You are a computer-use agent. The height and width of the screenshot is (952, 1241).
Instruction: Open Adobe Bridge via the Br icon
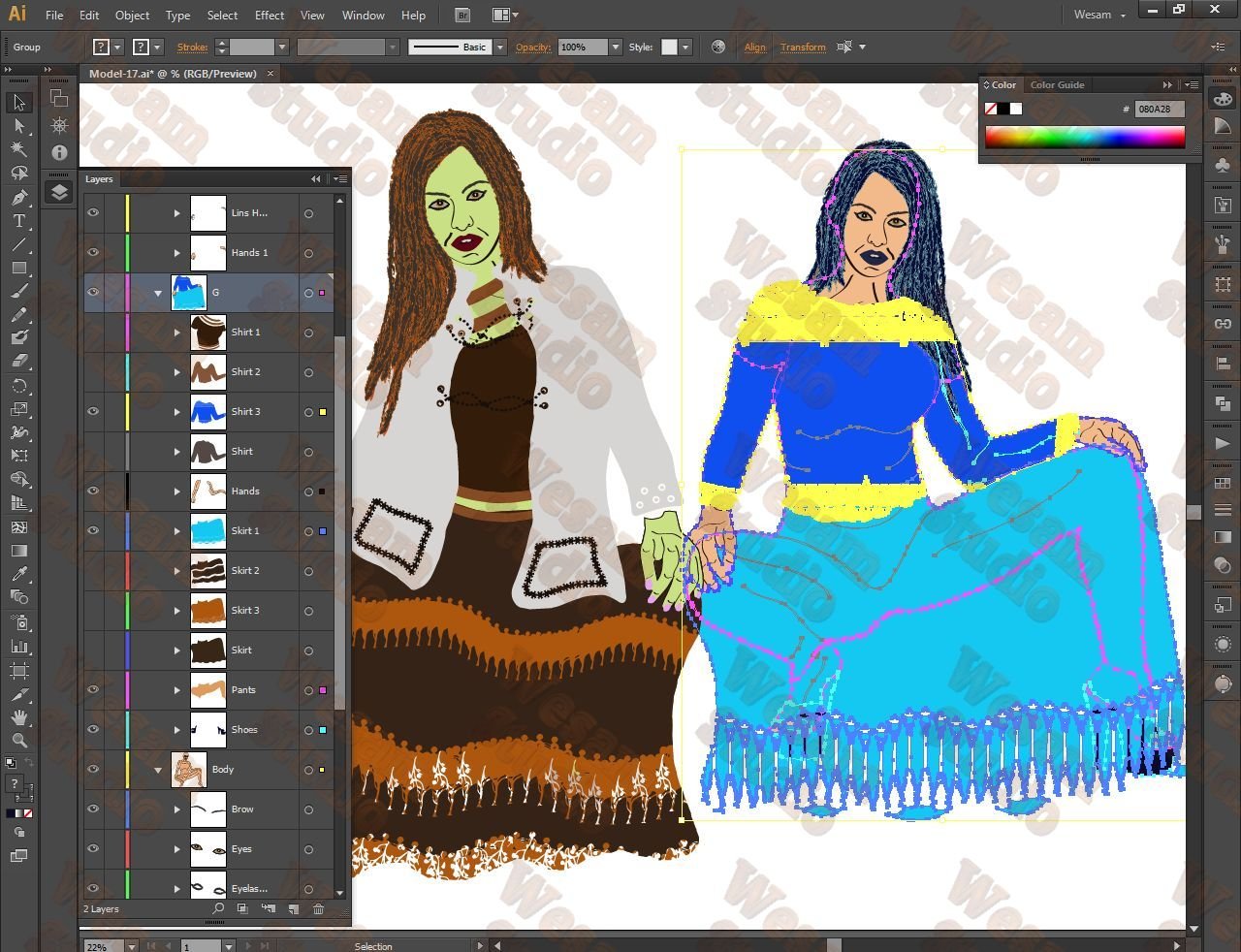pos(462,16)
